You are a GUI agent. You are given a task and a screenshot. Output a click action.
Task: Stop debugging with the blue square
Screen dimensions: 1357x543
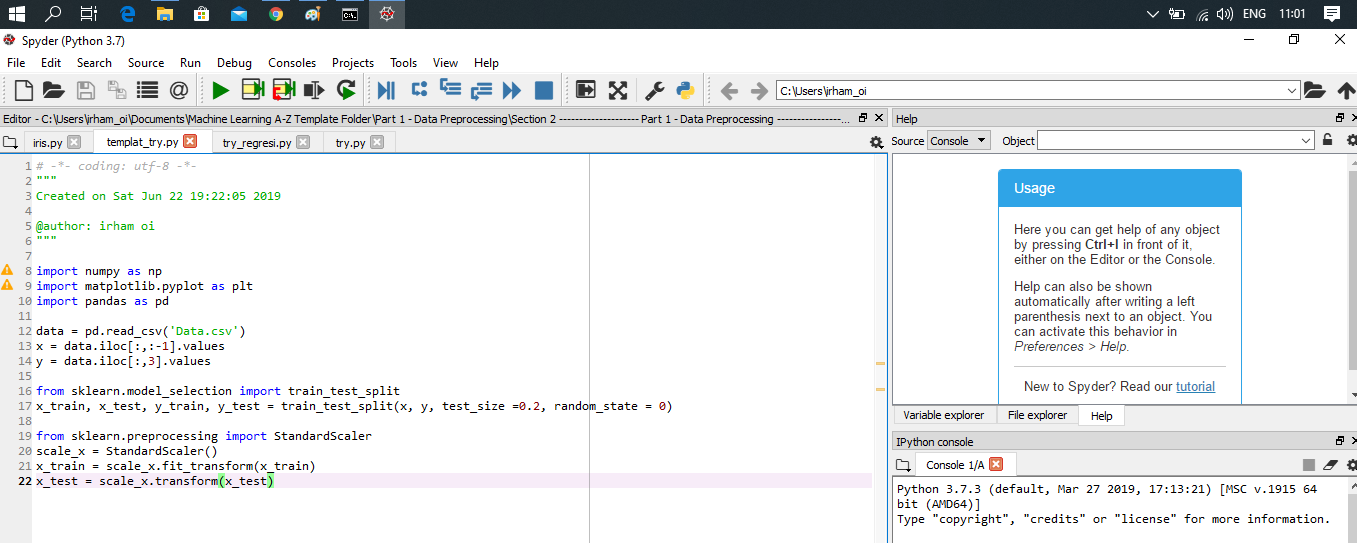coord(544,90)
